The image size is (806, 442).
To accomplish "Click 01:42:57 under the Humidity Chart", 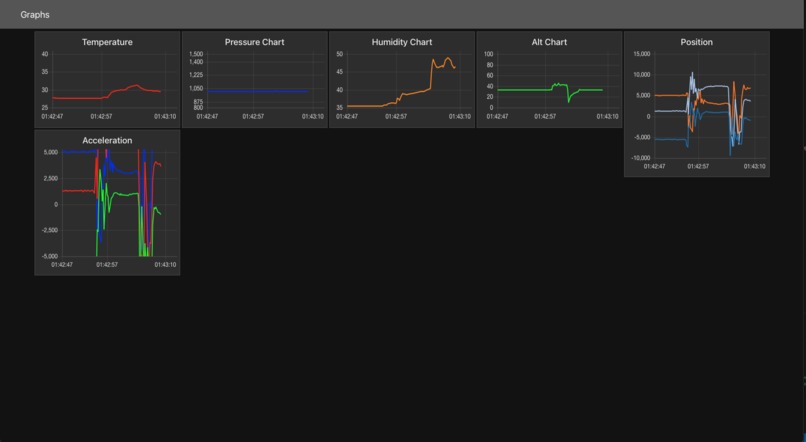I will (396, 117).
